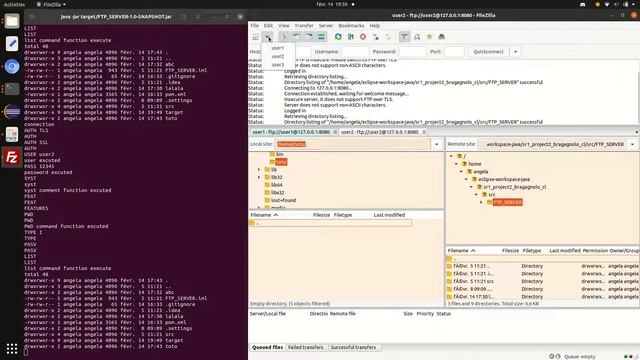This screenshot has width=640, height=360.
Task: Toggle the transfer queue display
Action: [322, 37]
